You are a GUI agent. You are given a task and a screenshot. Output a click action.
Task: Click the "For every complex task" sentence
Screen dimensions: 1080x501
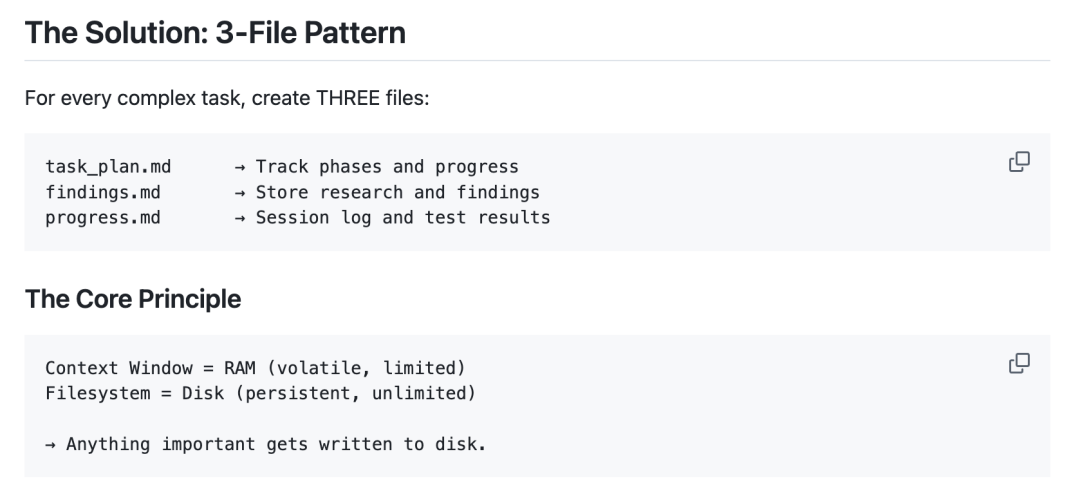tap(226, 101)
